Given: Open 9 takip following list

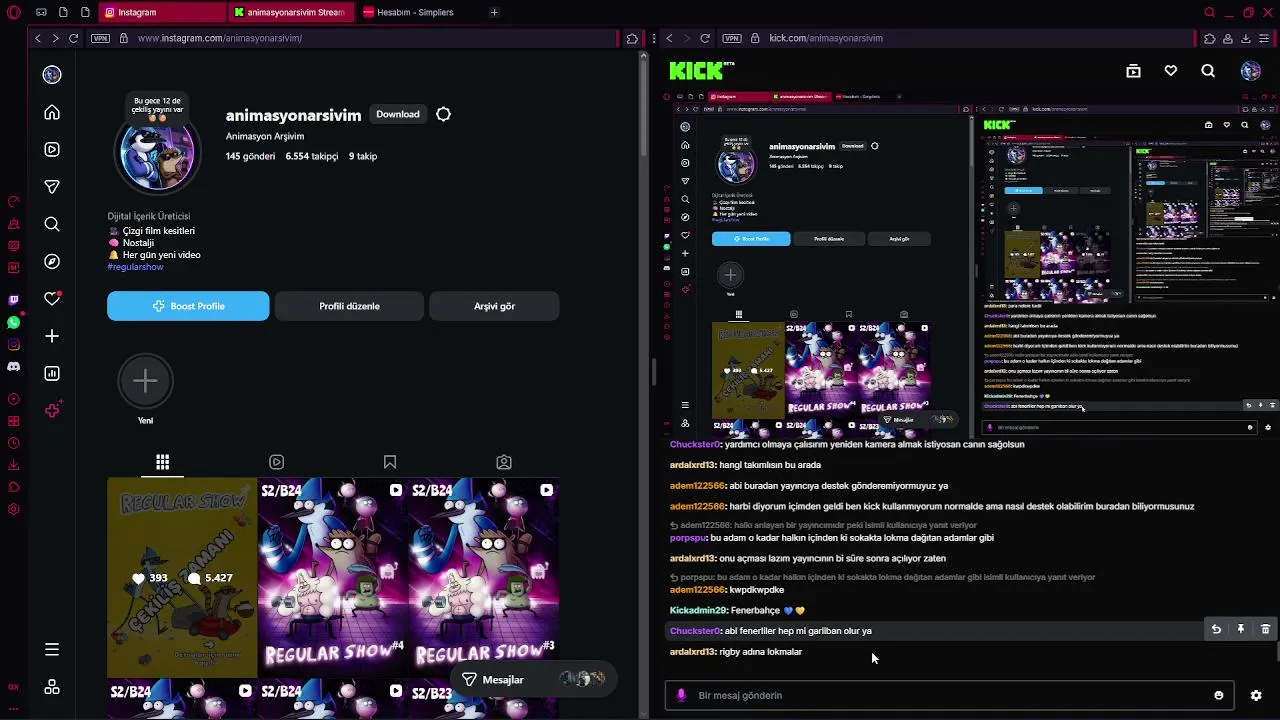Looking at the screenshot, I should tap(363, 156).
